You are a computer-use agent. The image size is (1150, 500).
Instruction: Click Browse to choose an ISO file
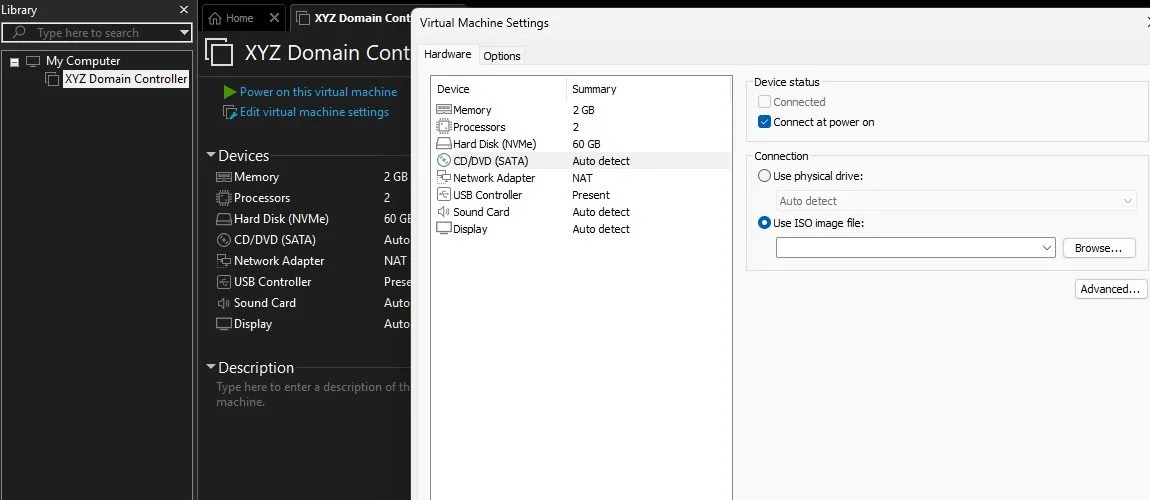tap(1099, 248)
